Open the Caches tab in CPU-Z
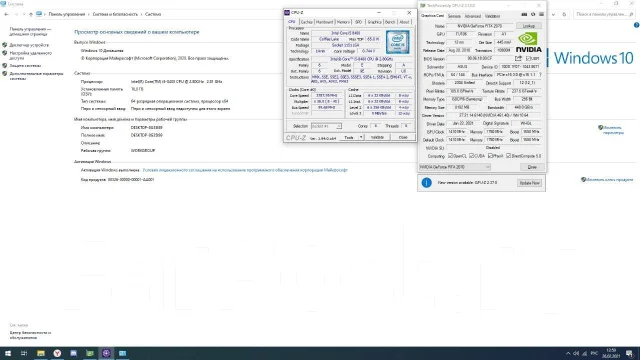Screen dimensions: 640x360 [x=307, y=22]
